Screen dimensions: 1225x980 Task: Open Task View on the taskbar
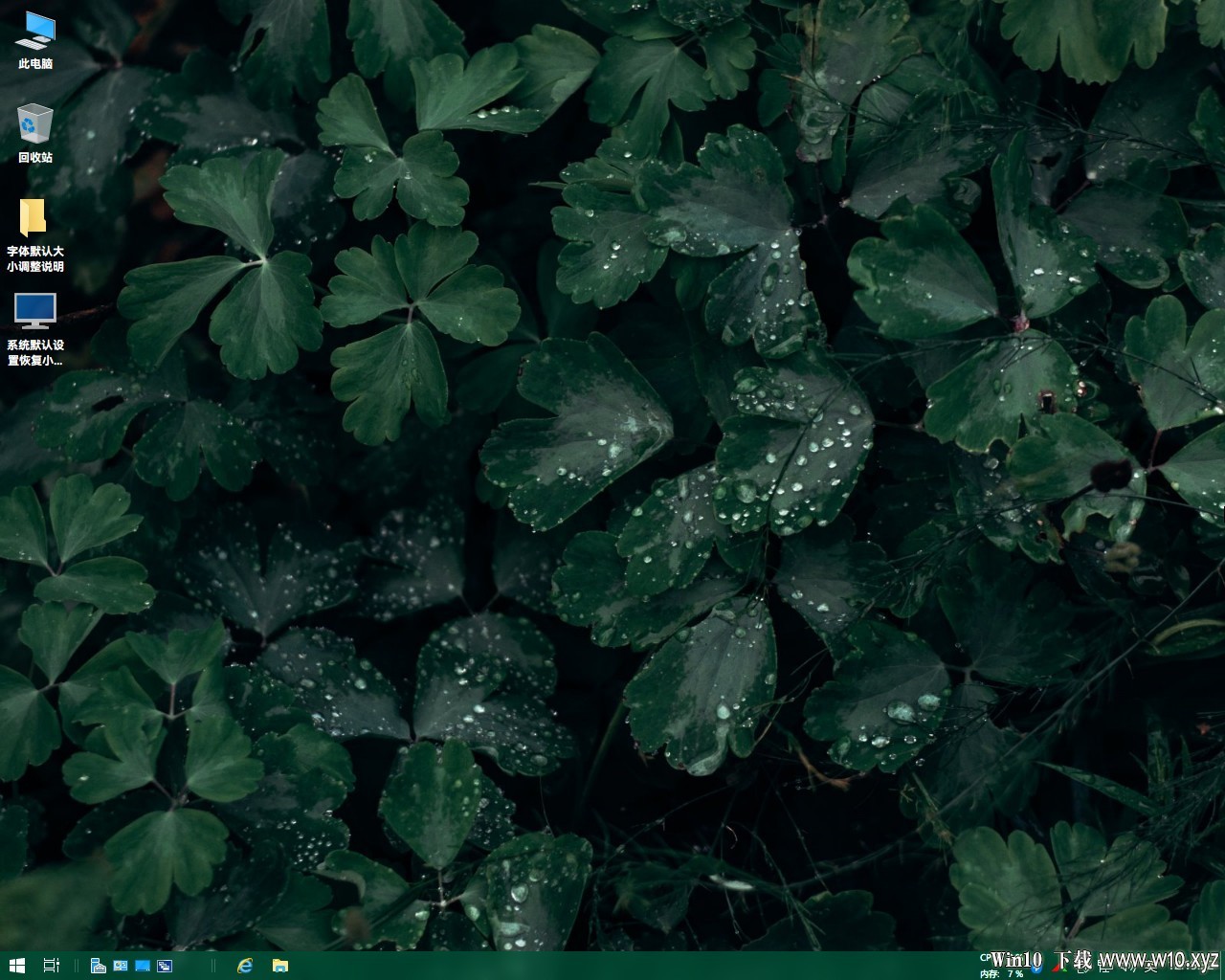point(52,966)
